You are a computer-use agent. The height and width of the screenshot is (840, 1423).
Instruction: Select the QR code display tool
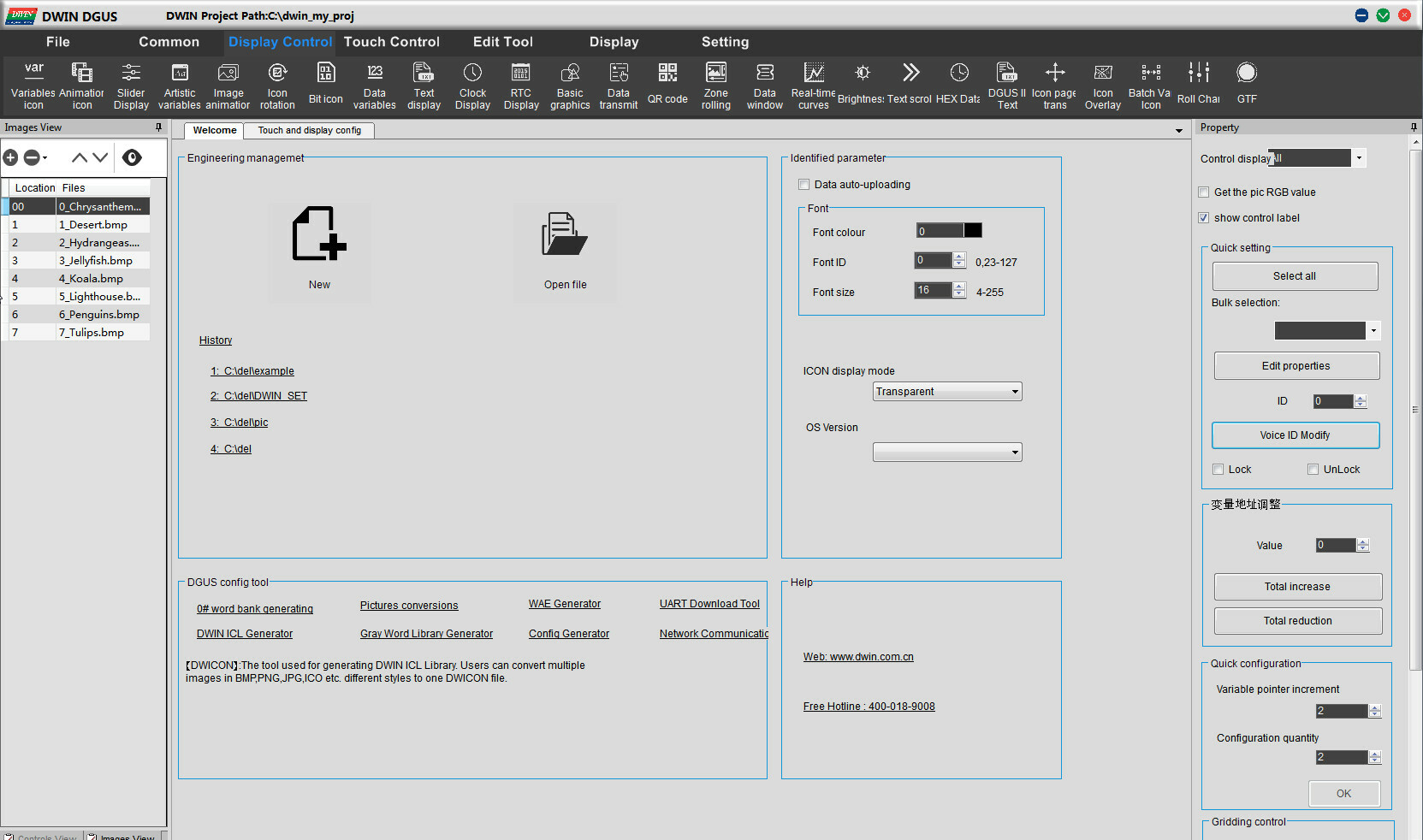(667, 84)
